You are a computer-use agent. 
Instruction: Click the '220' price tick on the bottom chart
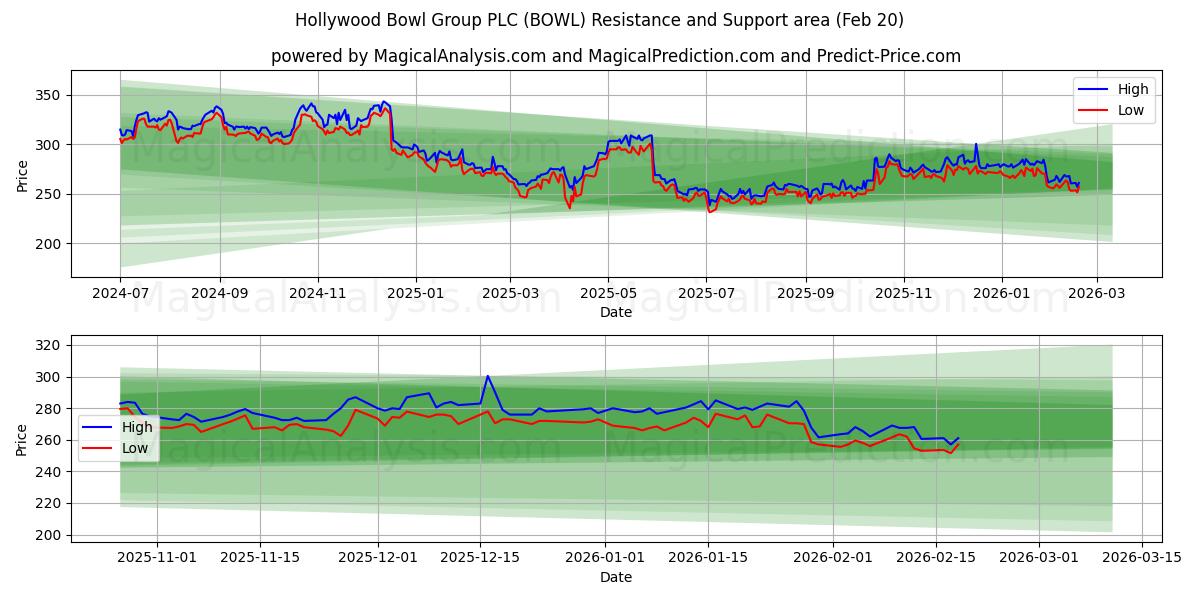49,504
